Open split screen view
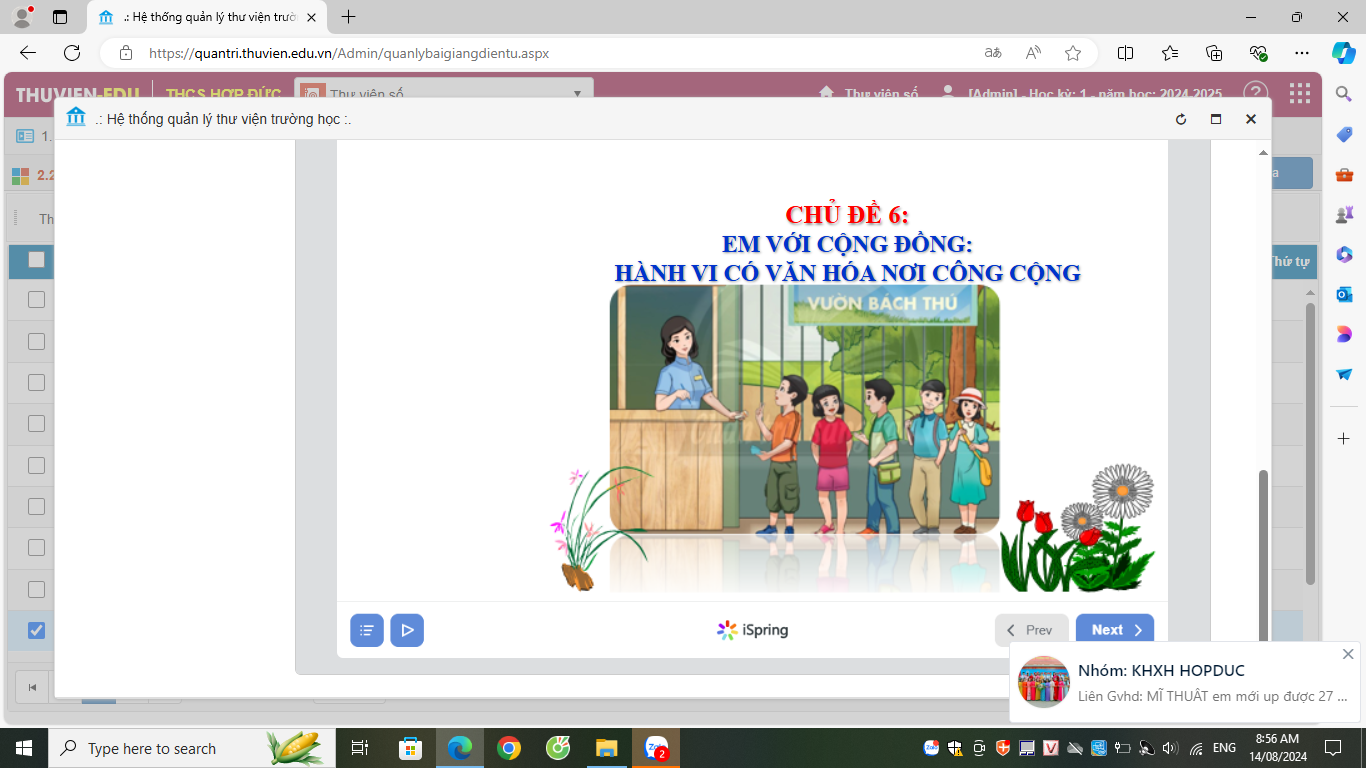1366x768 pixels. pos(1125,53)
